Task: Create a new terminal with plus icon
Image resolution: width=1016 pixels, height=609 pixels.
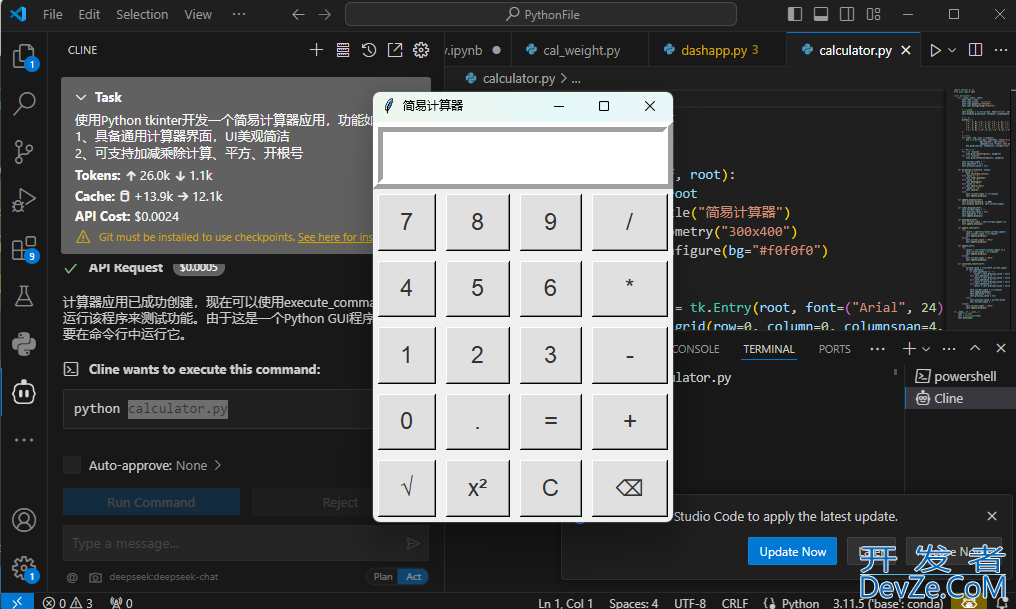Action: [x=909, y=349]
